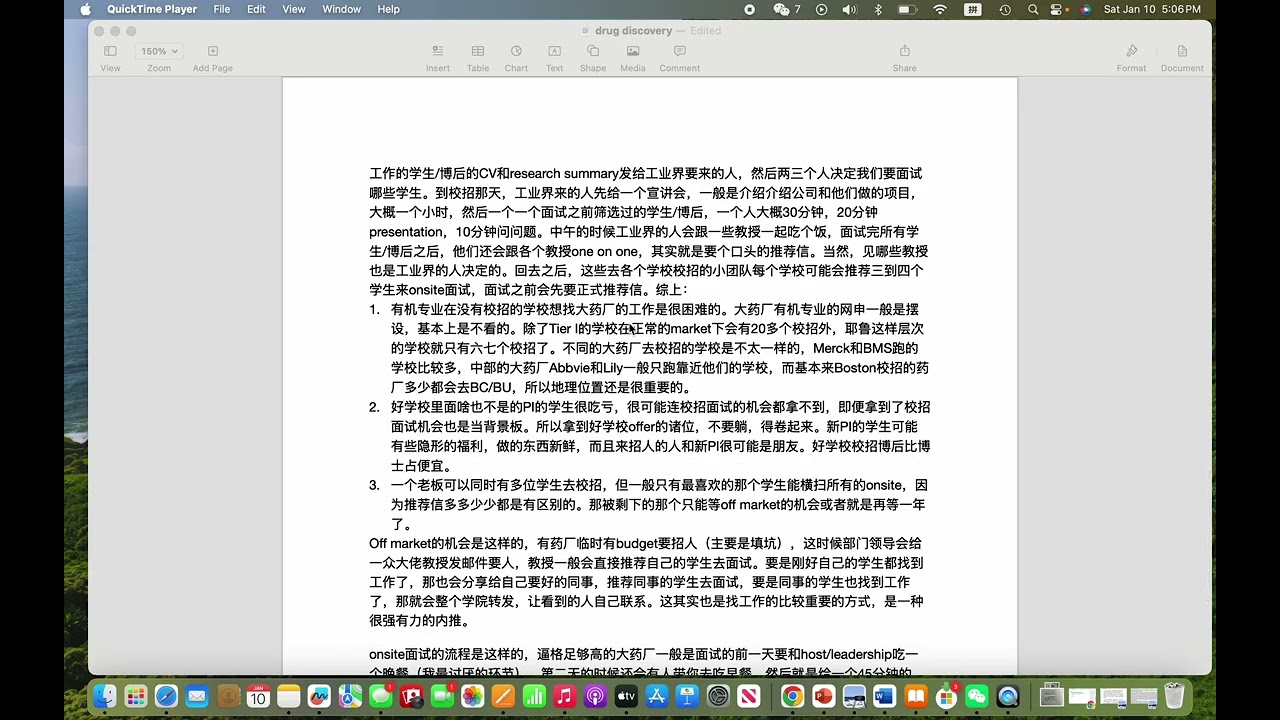Click the word 'presentation' in the document

(x=406, y=232)
